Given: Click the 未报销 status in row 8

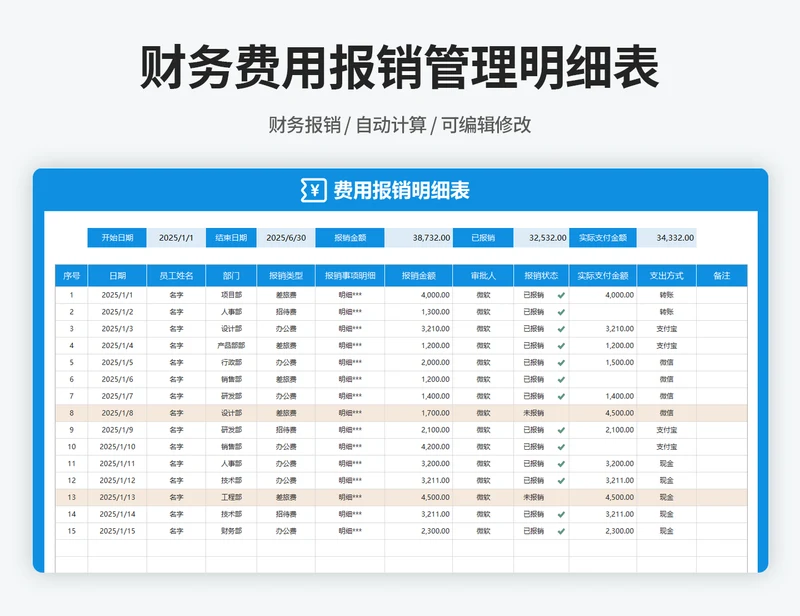Looking at the screenshot, I should click(x=534, y=413).
